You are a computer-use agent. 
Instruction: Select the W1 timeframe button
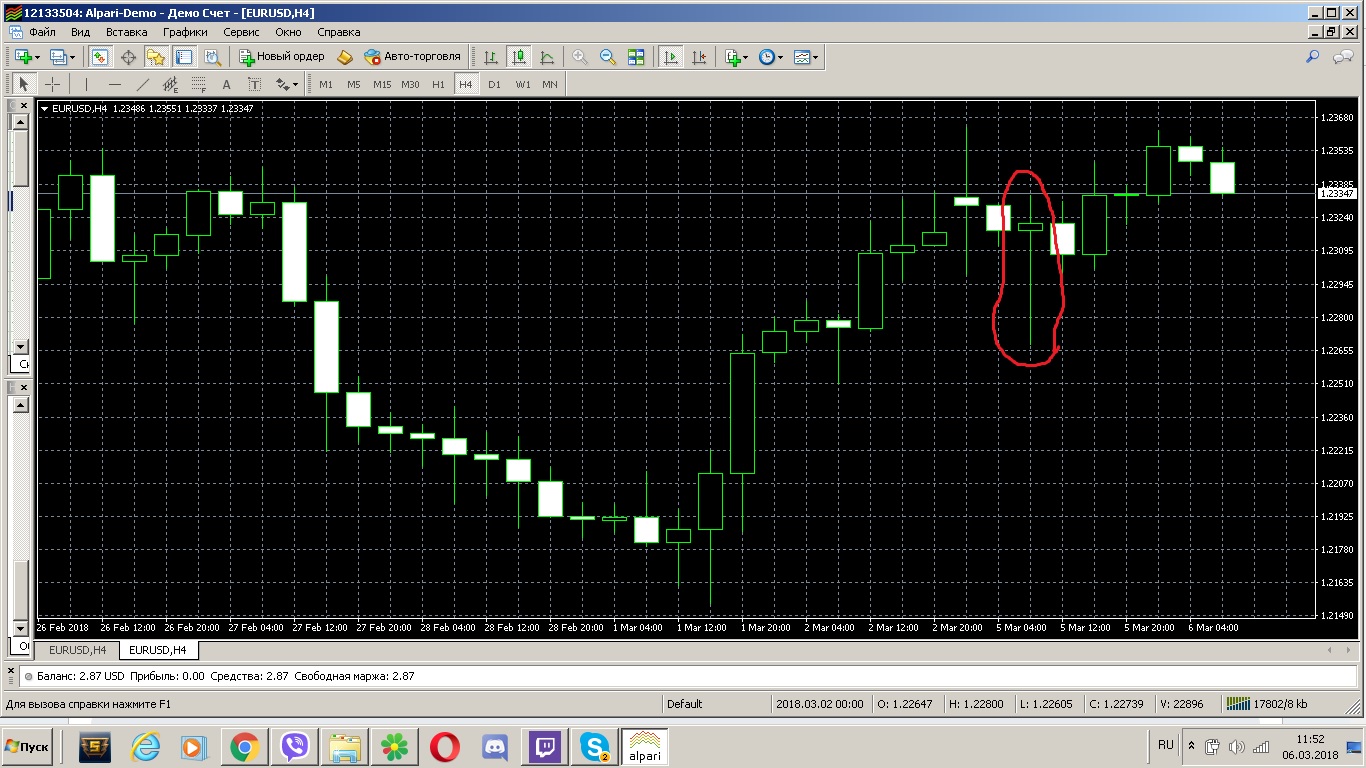coord(522,84)
